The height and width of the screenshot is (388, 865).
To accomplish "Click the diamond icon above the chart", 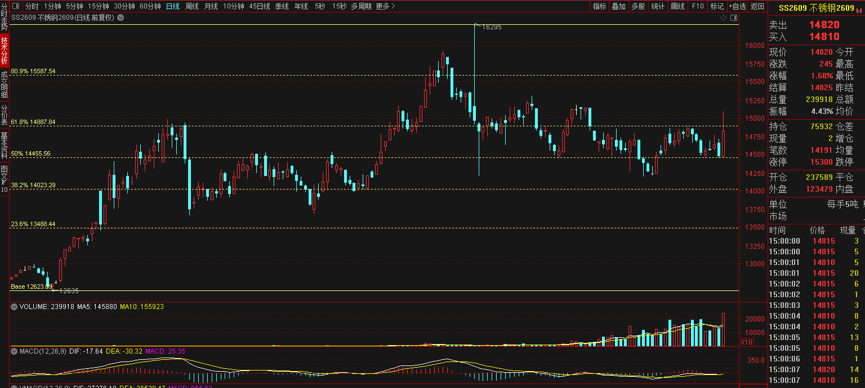I will coord(723,18).
